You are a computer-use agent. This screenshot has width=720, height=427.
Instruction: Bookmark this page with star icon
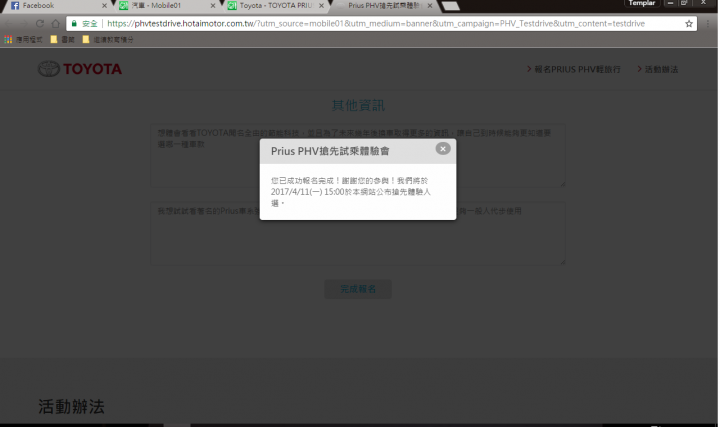689,24
